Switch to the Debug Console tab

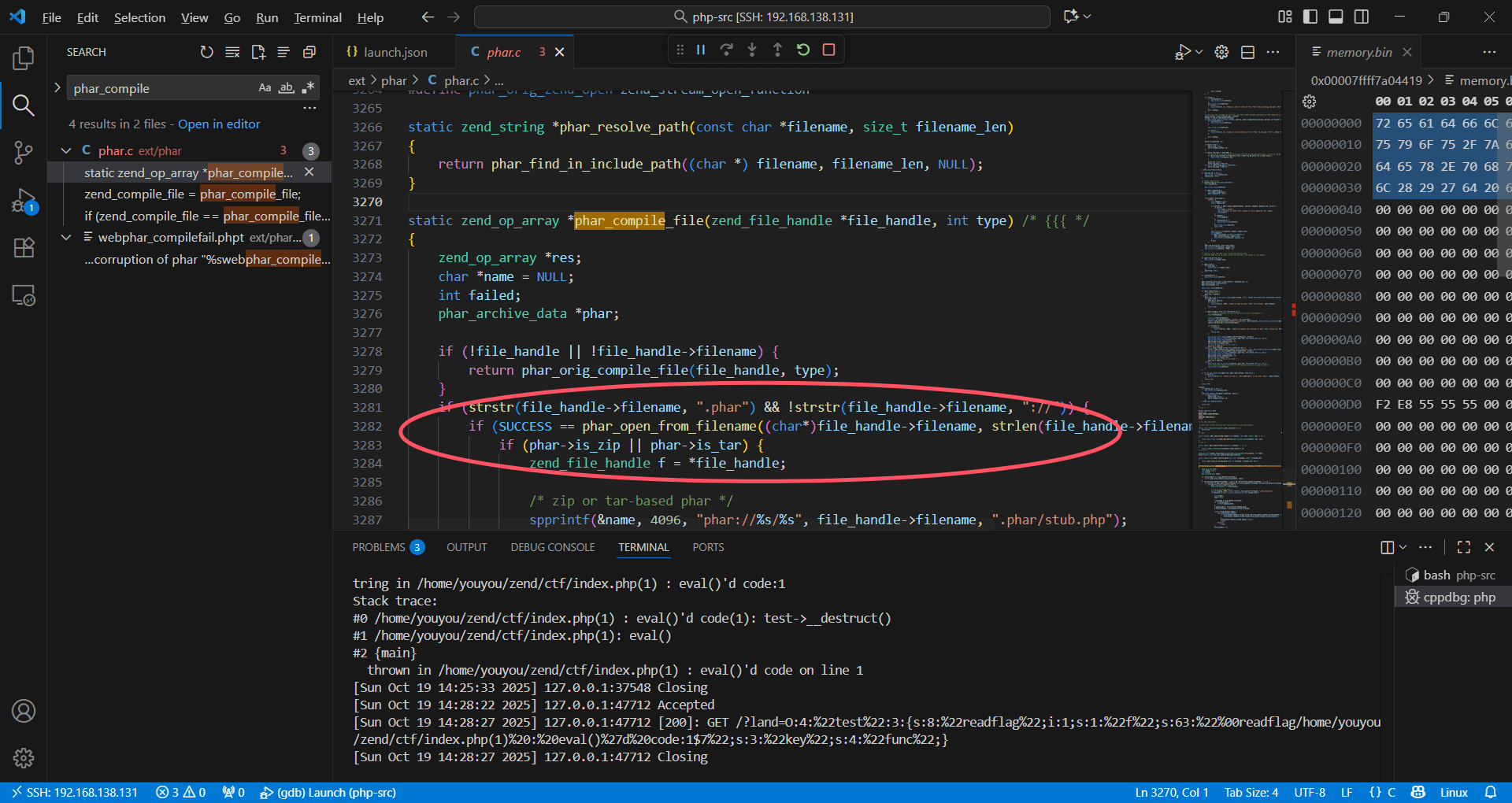(x=552, y=547)
